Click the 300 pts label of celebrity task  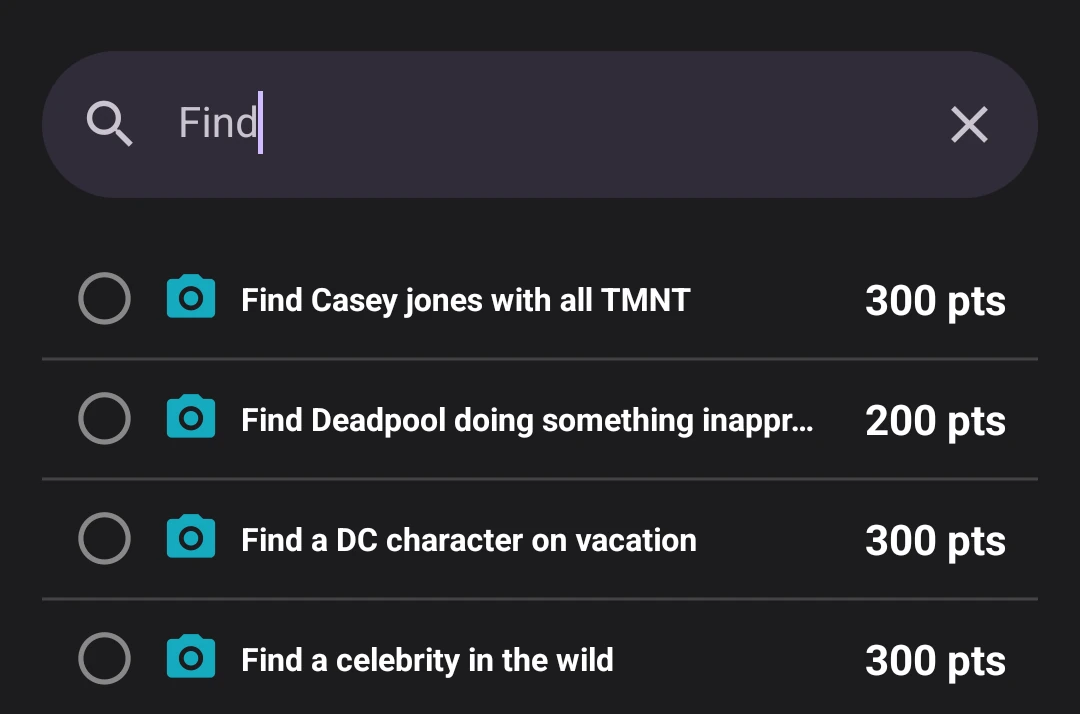pos(935,660)
